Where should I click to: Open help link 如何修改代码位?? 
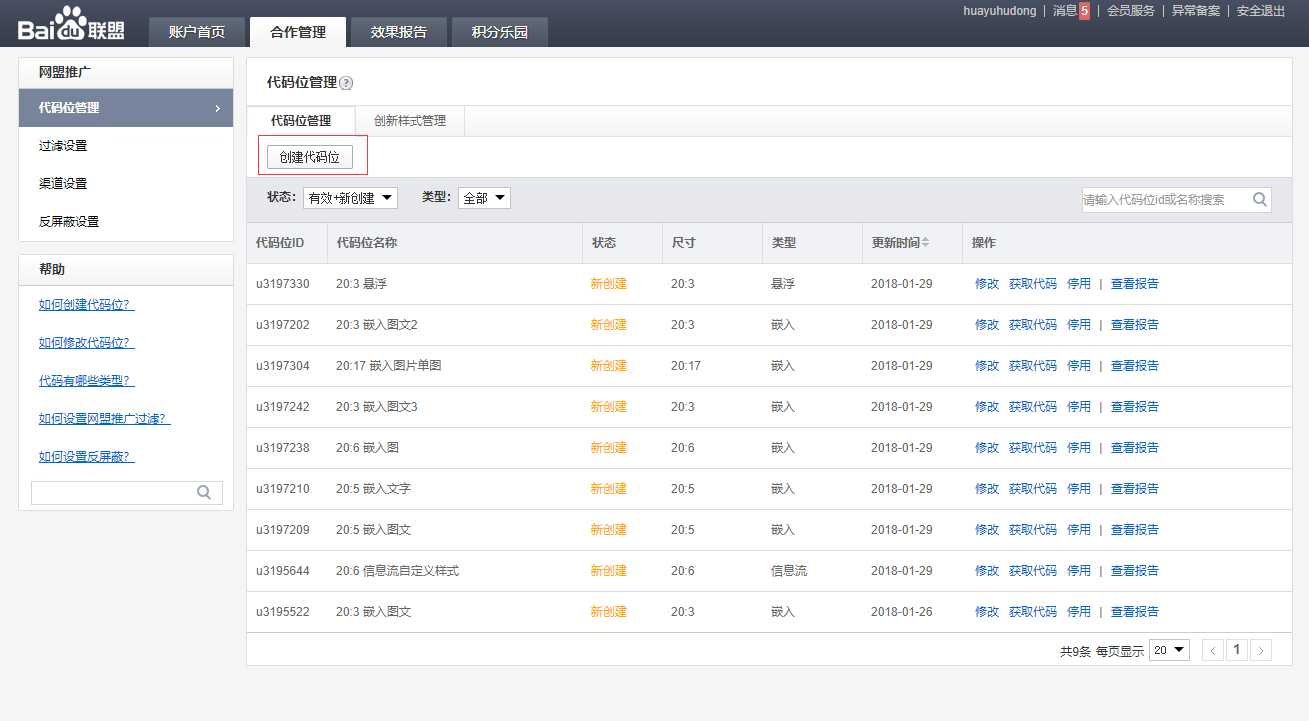pyautogui.click(x=86, y=343)
